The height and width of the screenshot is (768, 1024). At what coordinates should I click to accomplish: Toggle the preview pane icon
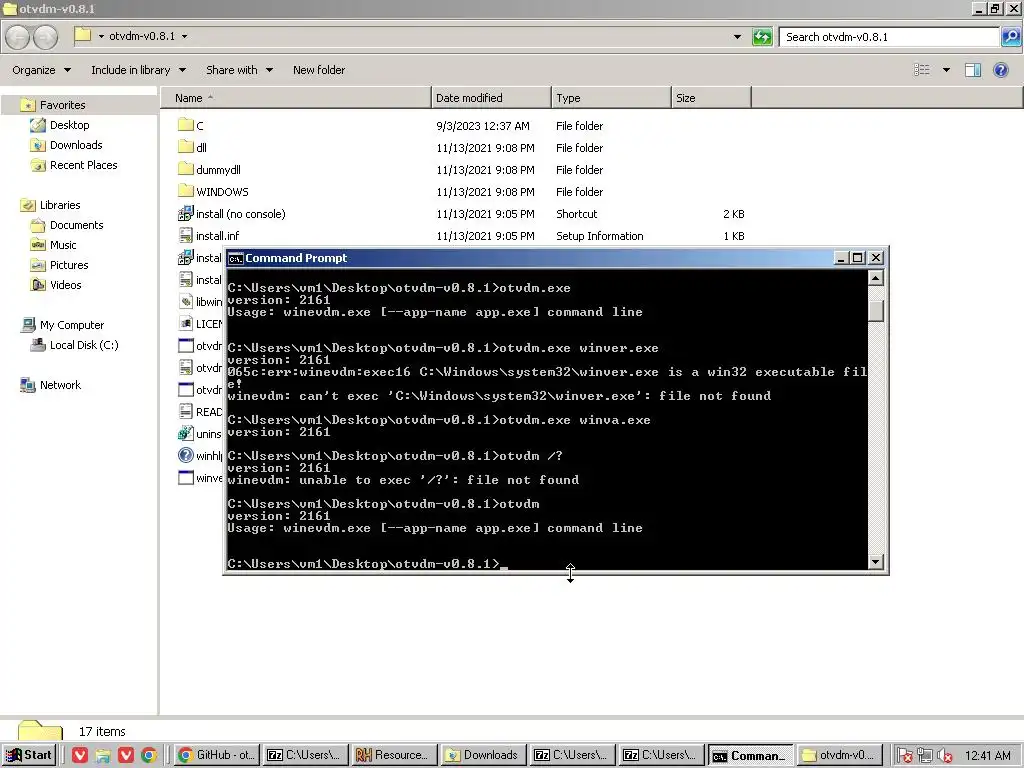tap(972, 70)
